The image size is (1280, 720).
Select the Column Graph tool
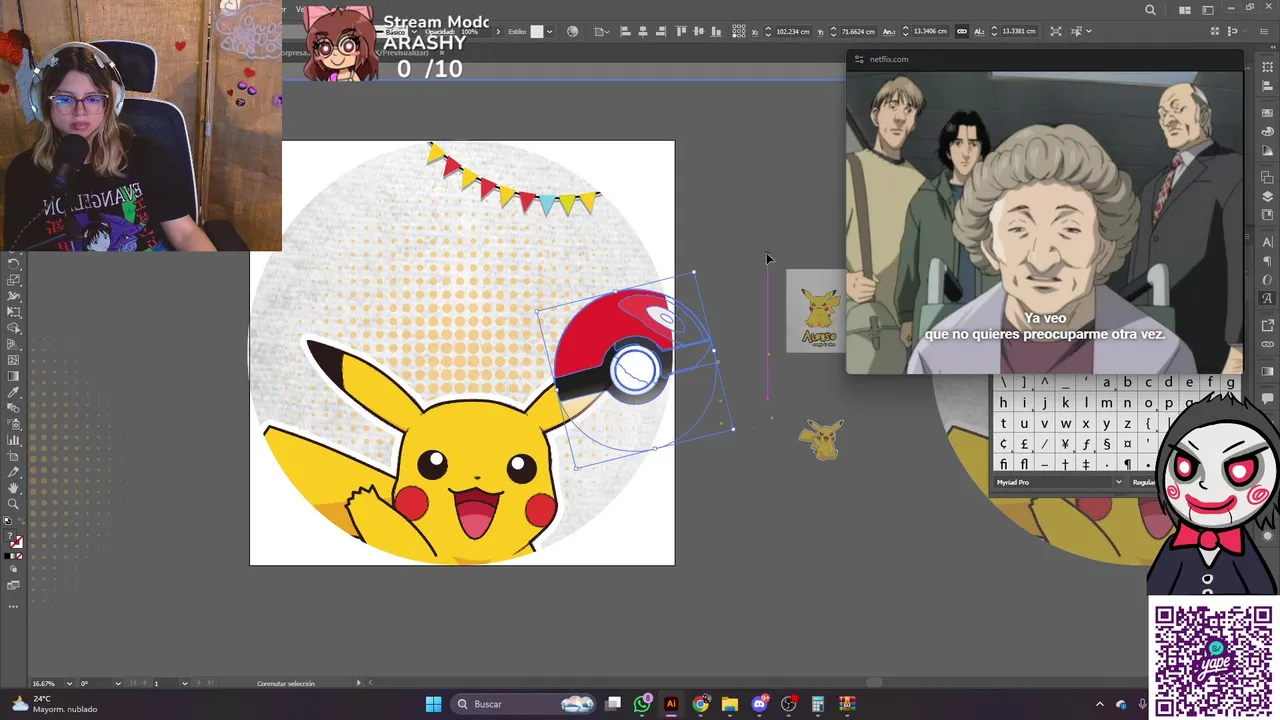[14, 440]
